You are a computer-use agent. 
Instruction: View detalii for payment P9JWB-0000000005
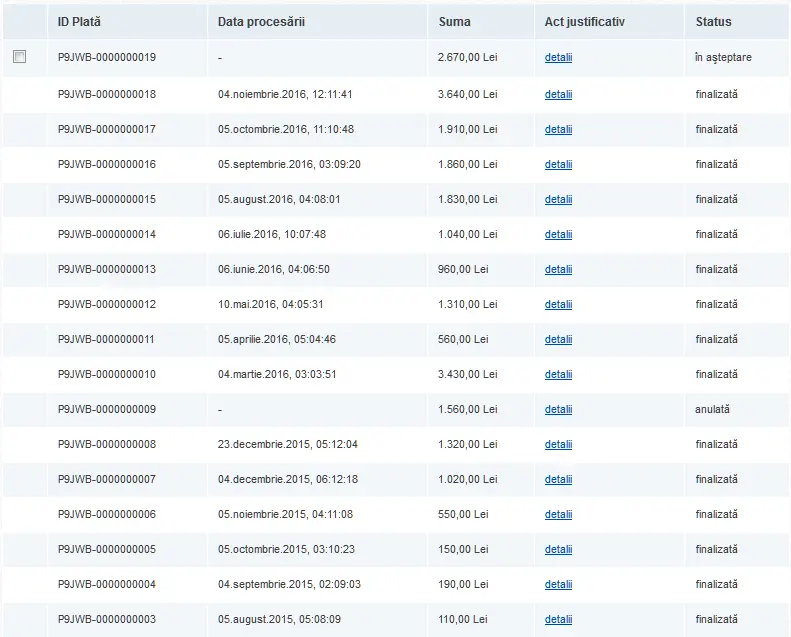click(558, 549)
